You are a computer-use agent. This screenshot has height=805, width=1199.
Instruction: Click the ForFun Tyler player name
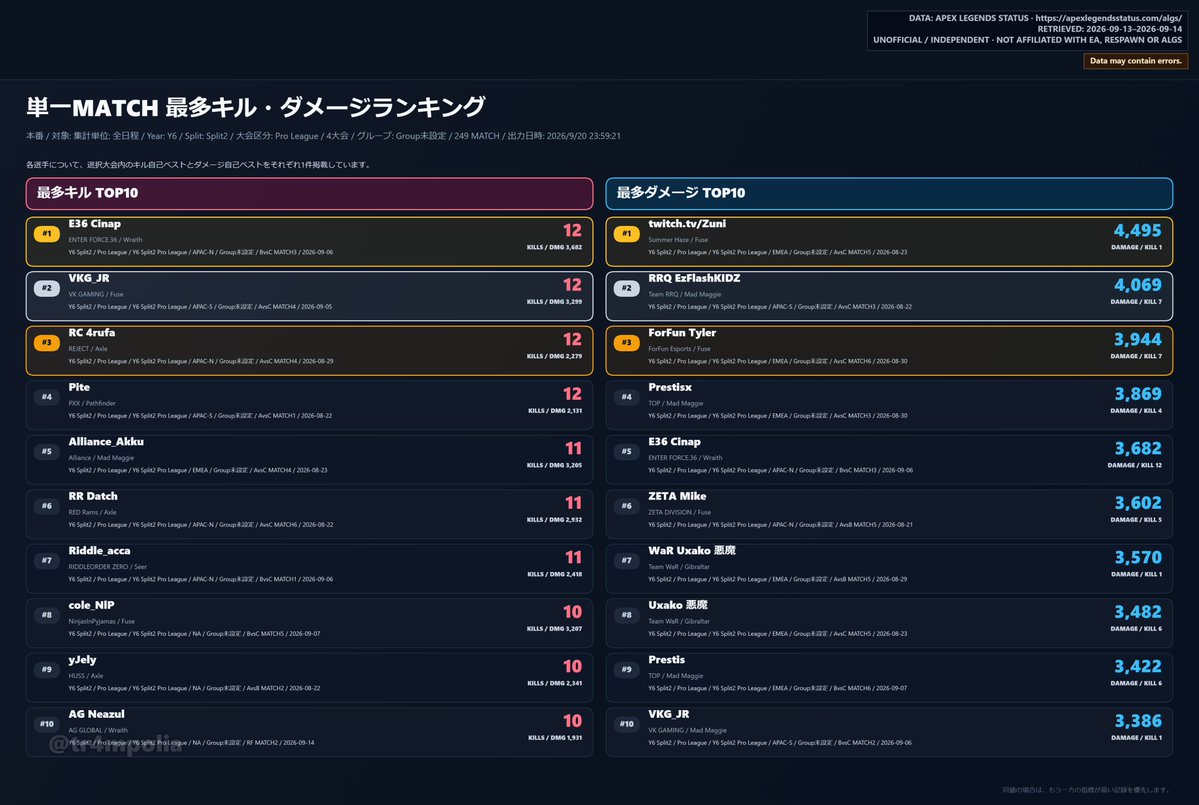tap(682, 333)
